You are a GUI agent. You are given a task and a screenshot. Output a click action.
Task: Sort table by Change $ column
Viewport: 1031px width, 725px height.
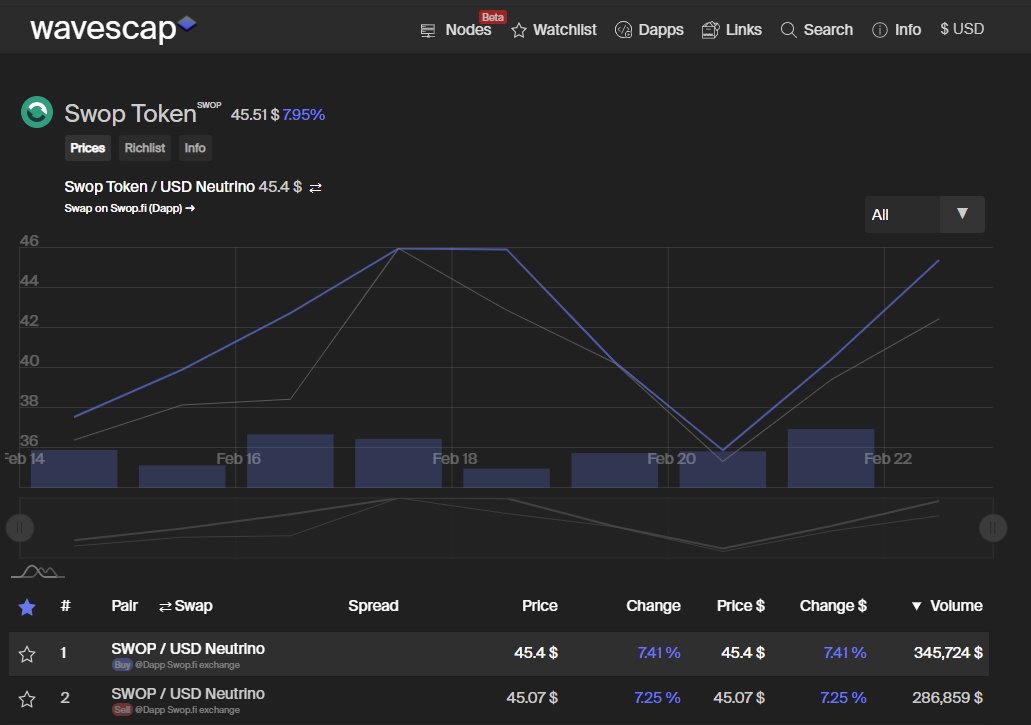point(832,605)
